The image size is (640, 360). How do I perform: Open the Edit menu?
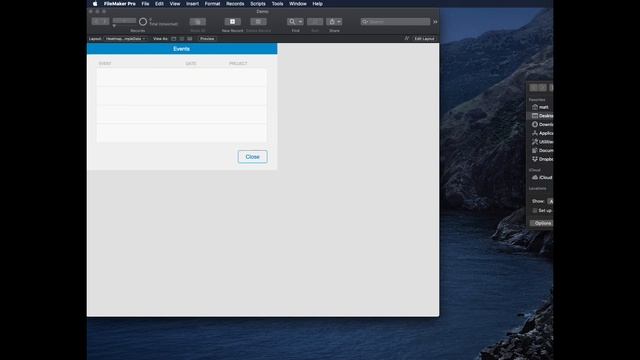coord(159,4)
